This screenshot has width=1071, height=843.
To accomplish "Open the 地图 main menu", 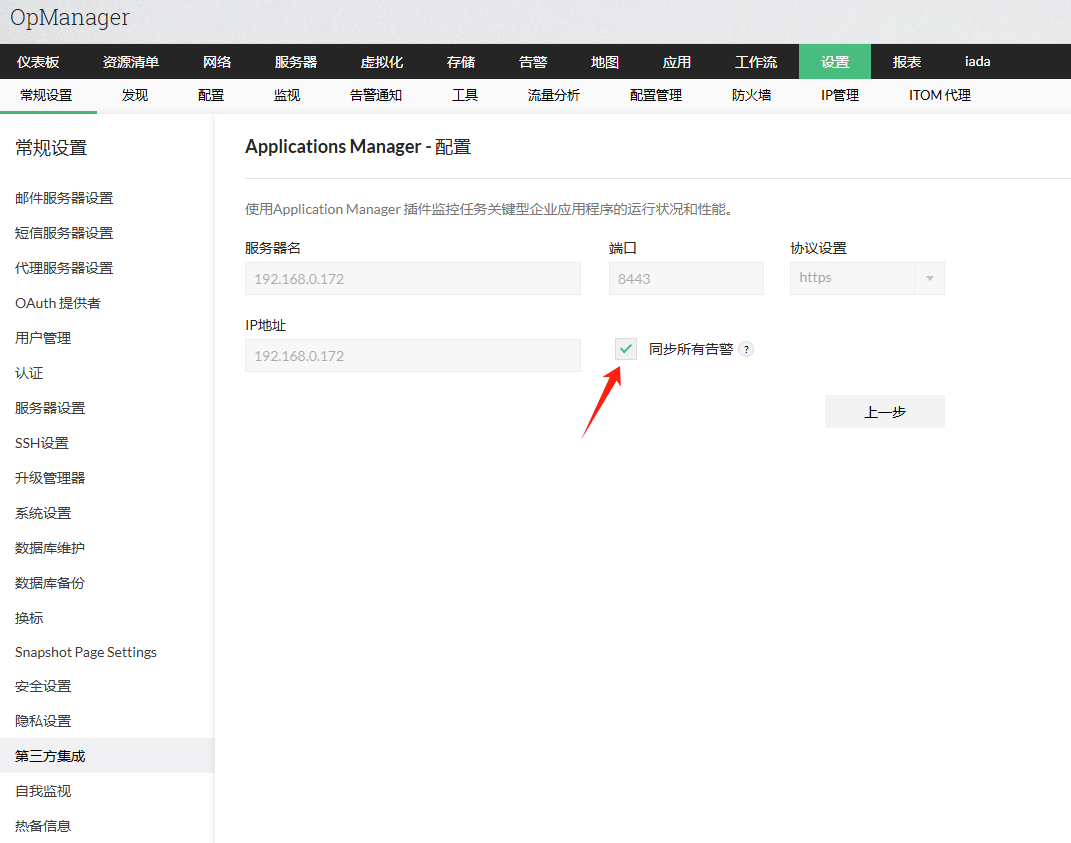I will click(604, 61).
